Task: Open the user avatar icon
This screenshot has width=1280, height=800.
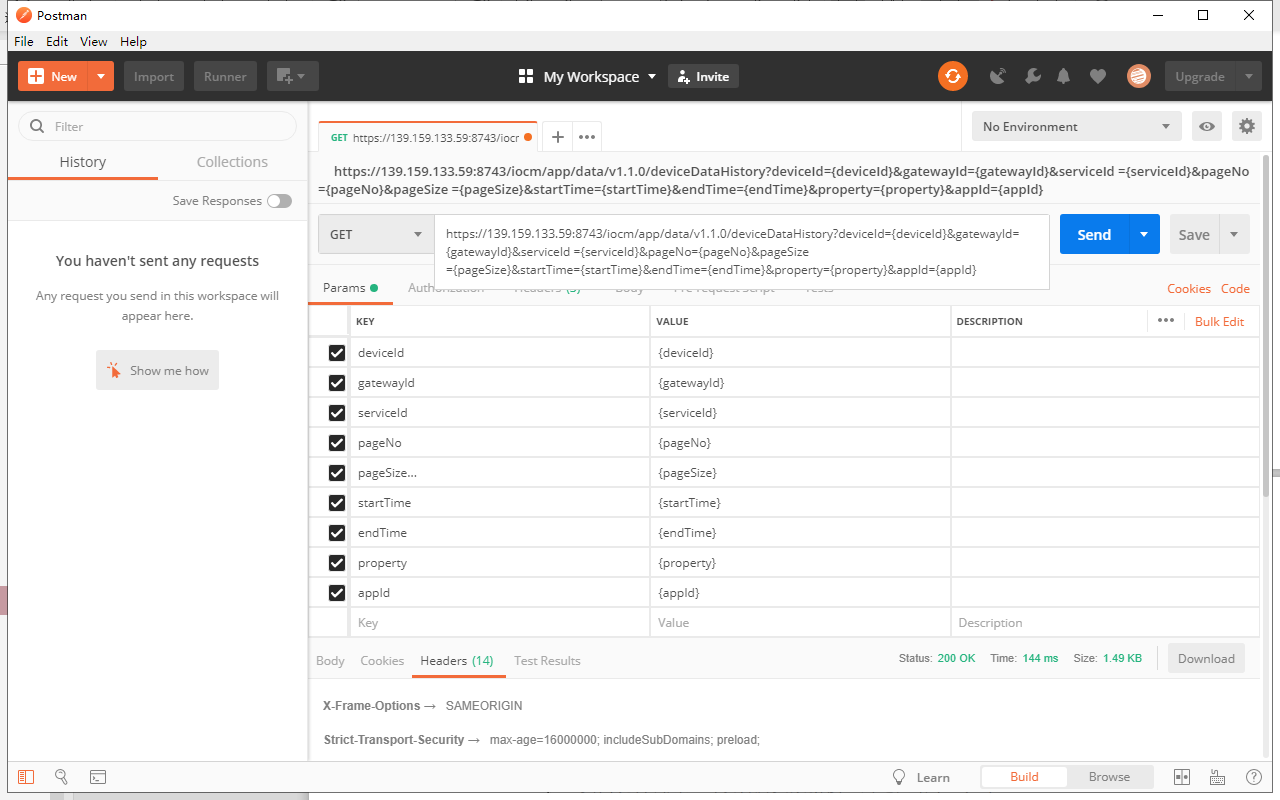Action: pos(1138,76)
